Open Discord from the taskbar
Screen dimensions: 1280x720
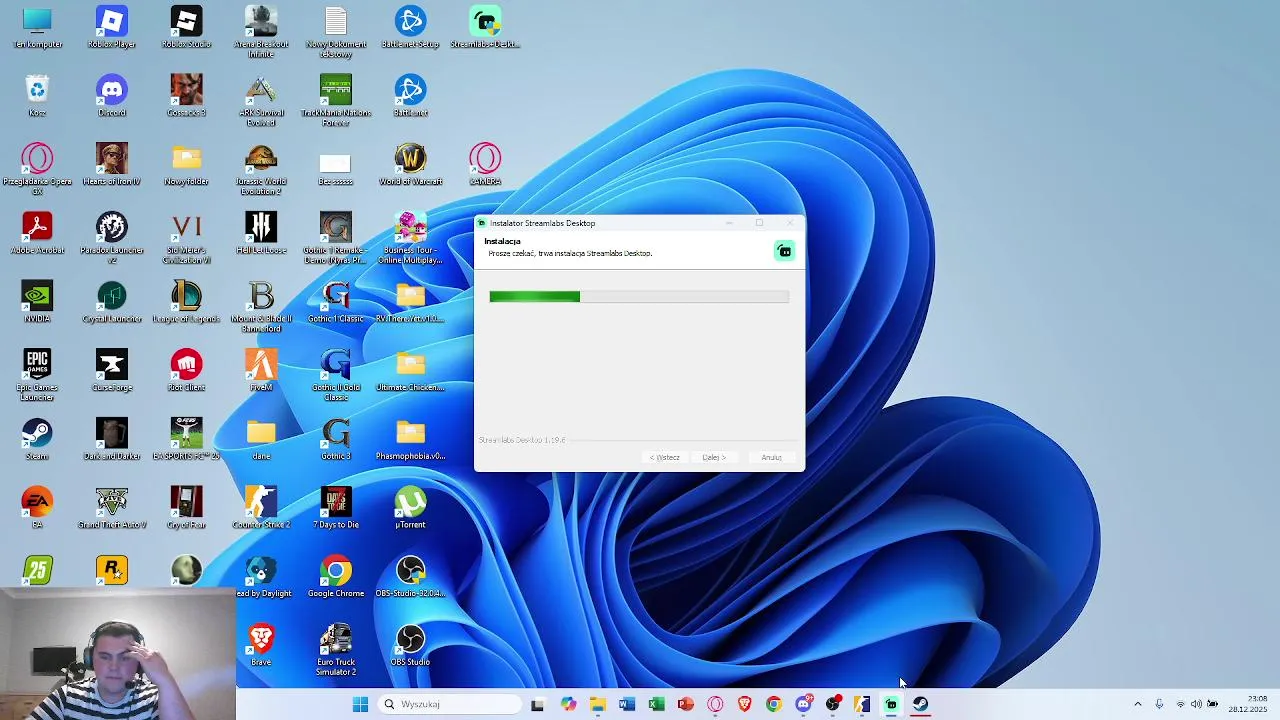click(803, 704)
